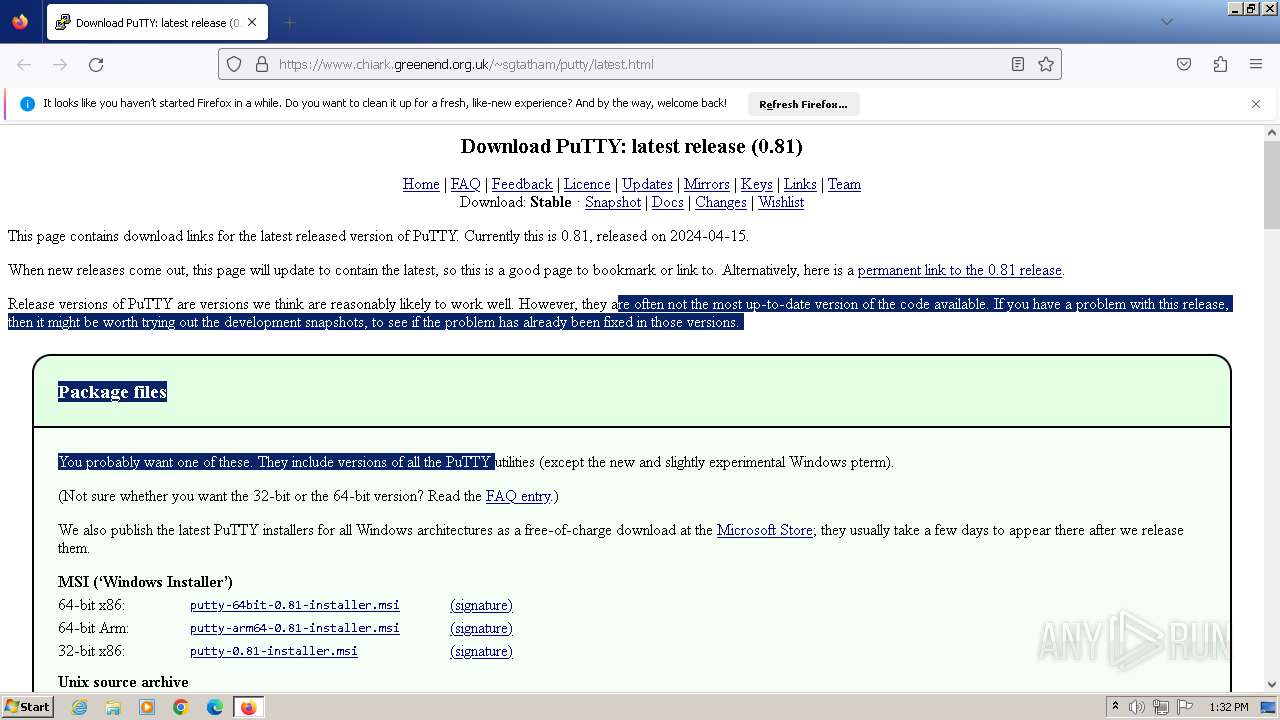This screenshot has width=1280, height=720.
Task: Click the Package files heading
Action: tap(112, 392)
